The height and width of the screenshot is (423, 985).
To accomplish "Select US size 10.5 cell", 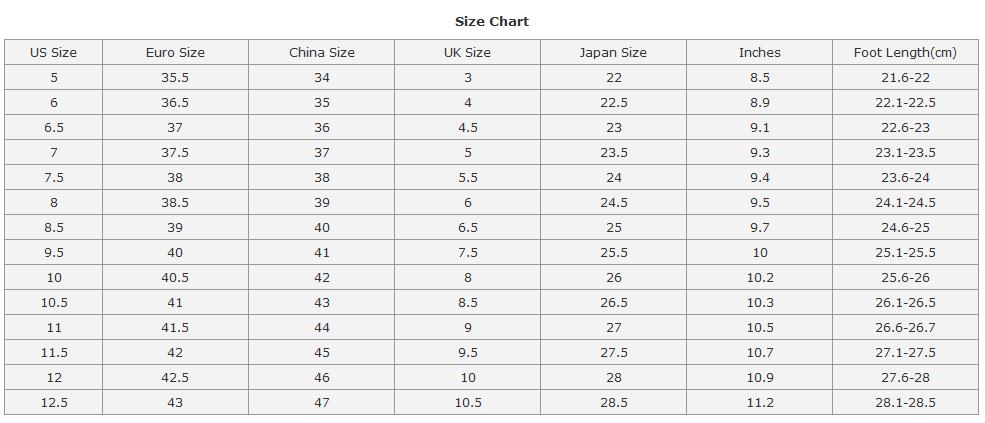I will click(x=53, y=302).
